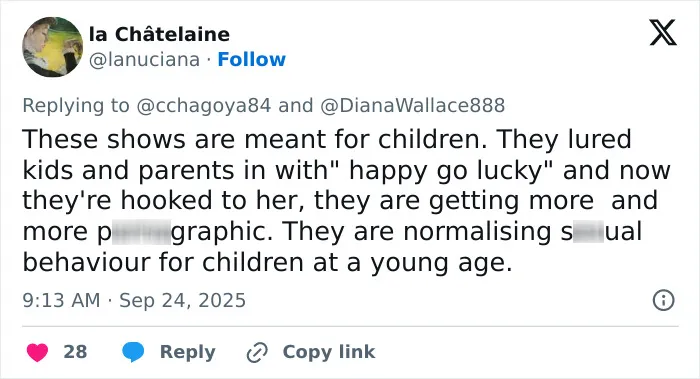Image resolution: width=700 pixels, height=379 pixels.
Task: Click the Reply text label
Action: 188,352
